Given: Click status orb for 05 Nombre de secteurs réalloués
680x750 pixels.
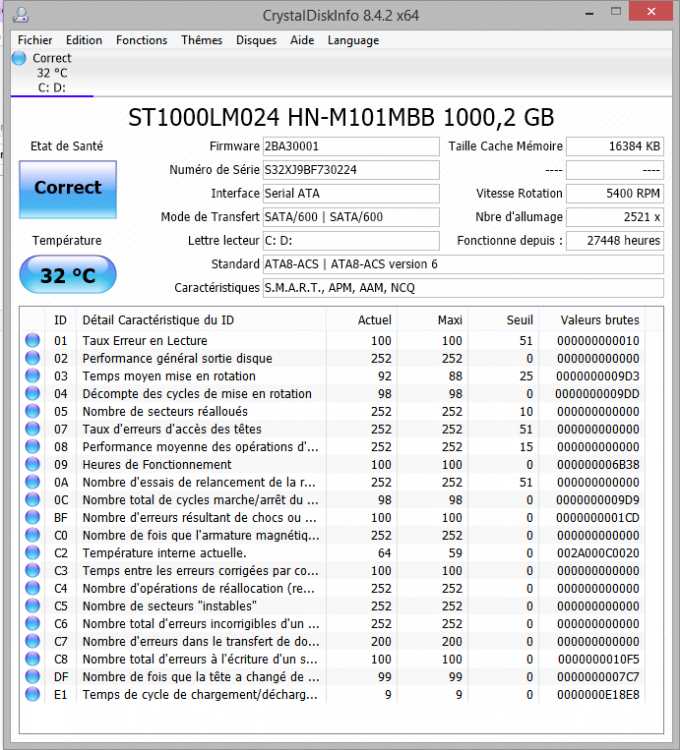Looking at the screenshot, I should (x=32, y=411).
